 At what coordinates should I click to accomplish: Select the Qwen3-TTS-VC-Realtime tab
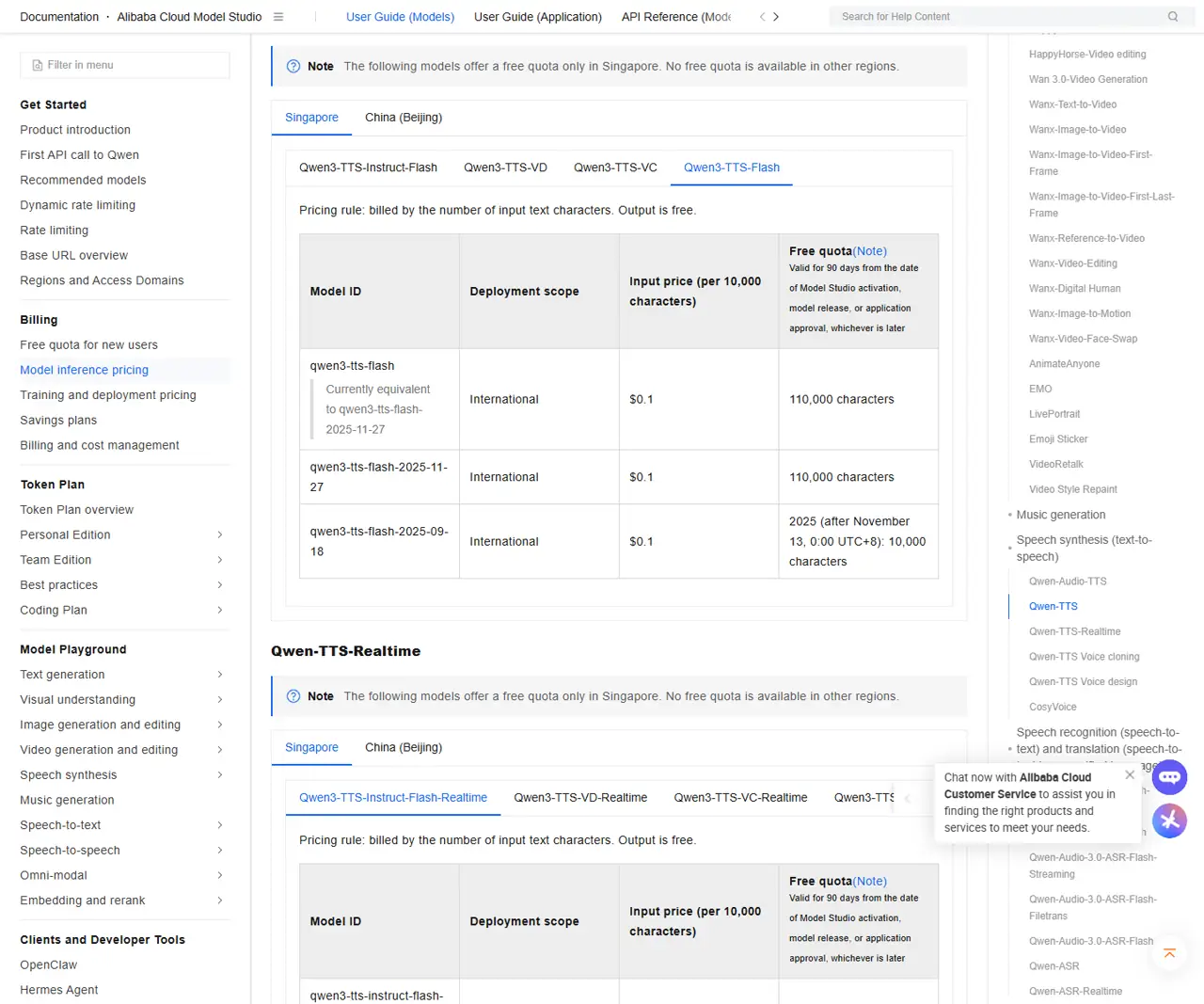(x=740, y=798)
